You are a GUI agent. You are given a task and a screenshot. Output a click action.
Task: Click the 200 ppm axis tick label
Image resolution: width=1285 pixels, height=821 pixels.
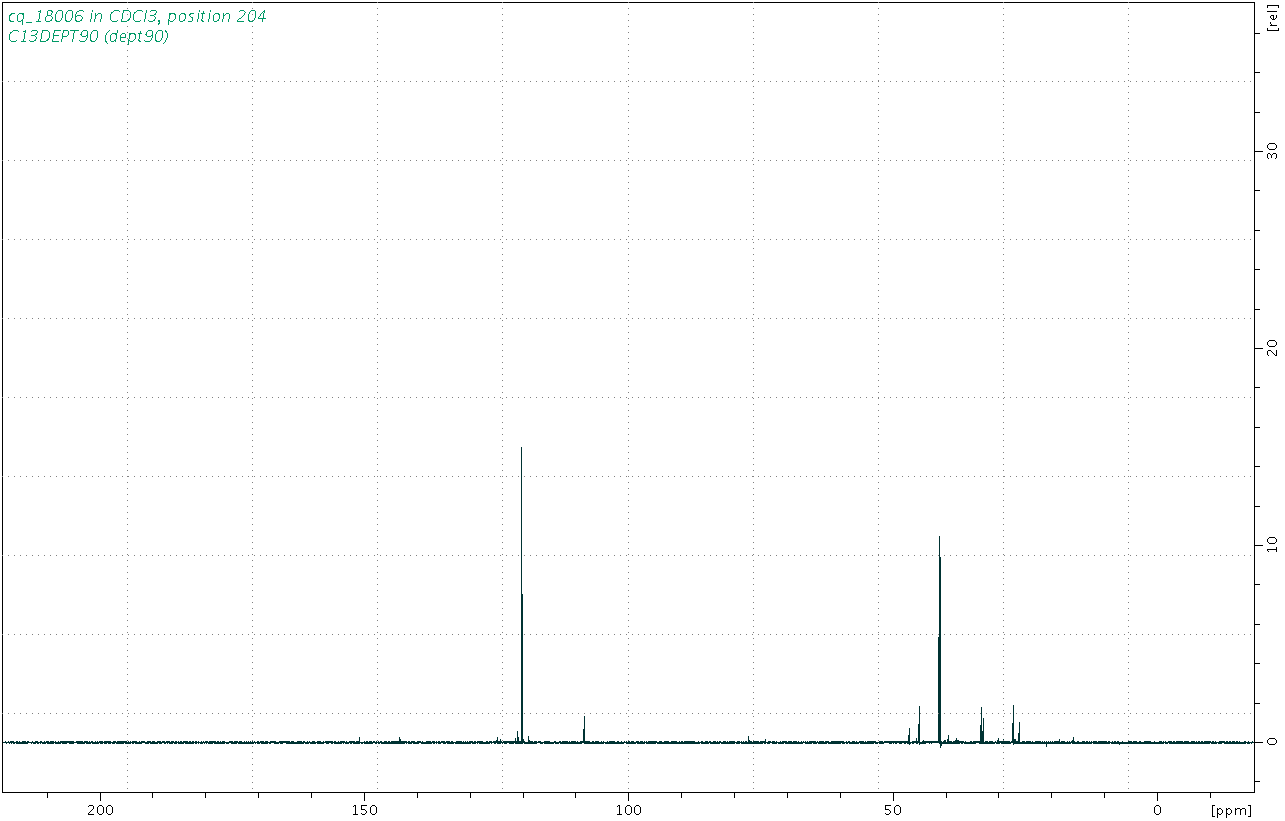[x=100, y=808]
